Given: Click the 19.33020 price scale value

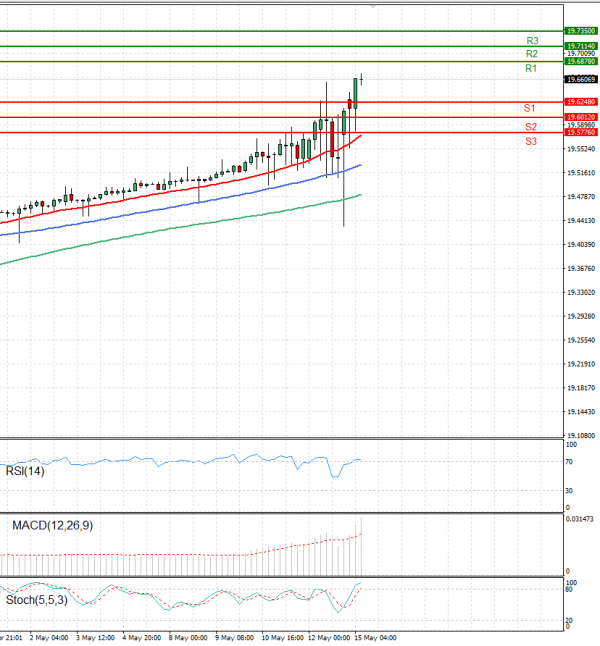Looking at the screenshot, I should tap(581, 292).
